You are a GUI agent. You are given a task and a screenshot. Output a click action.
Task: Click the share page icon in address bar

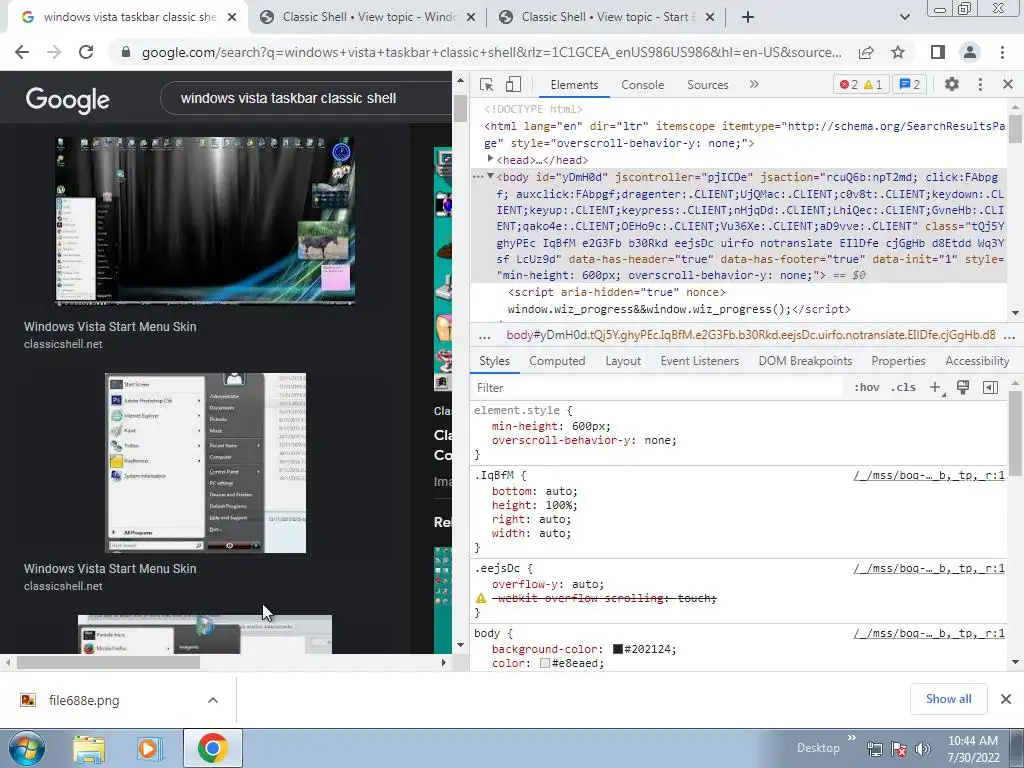866,52
